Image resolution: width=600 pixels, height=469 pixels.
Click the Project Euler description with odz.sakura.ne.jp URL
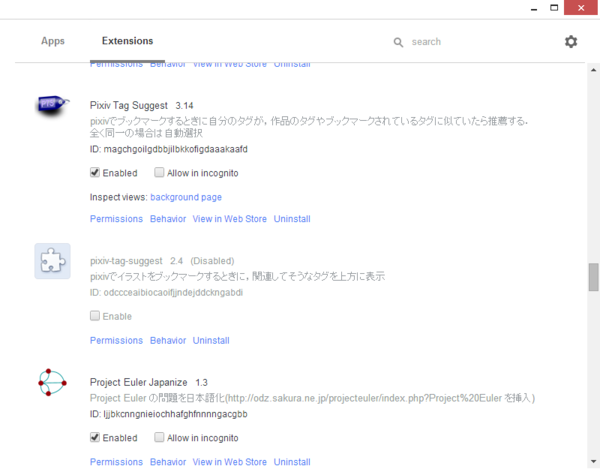[312, 398]
